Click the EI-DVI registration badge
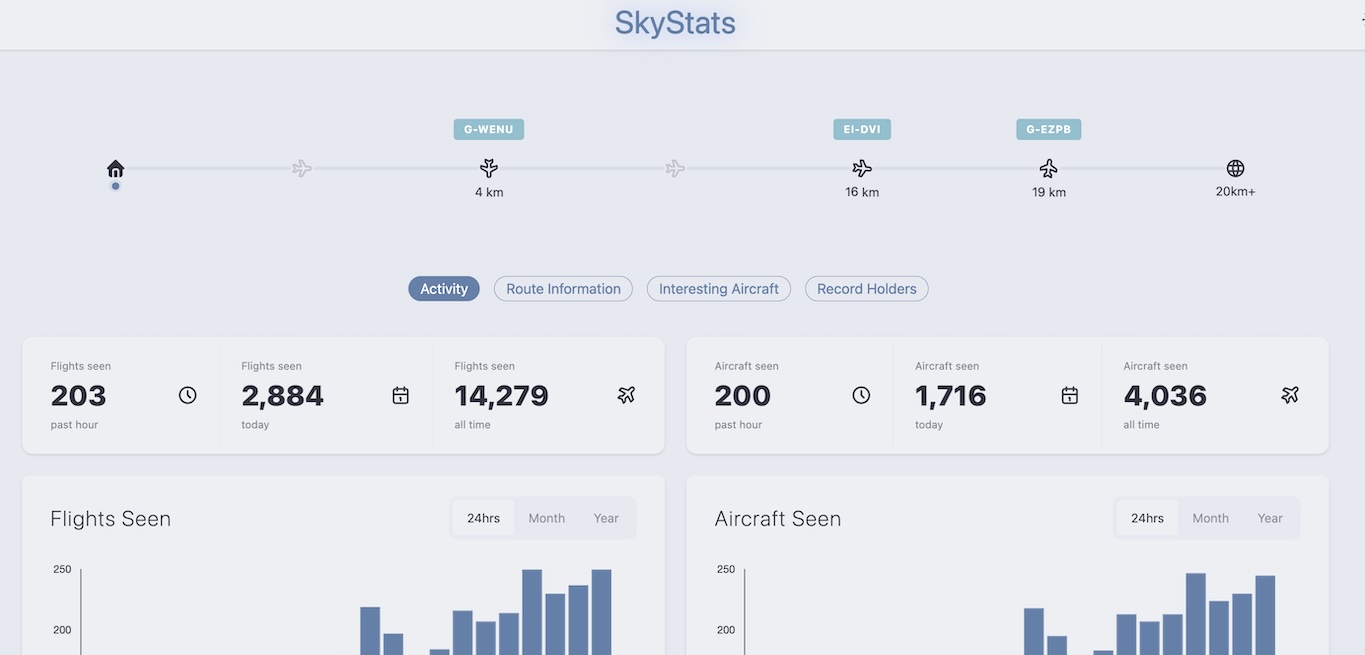 862,129
